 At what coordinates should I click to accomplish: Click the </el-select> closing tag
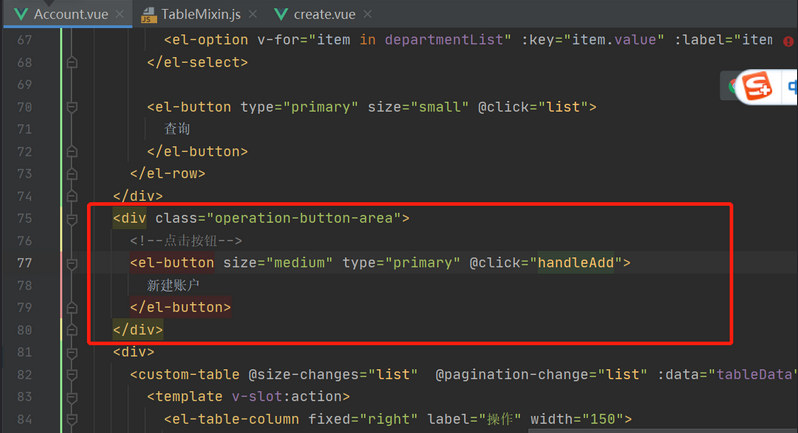(x=197, y=62)
